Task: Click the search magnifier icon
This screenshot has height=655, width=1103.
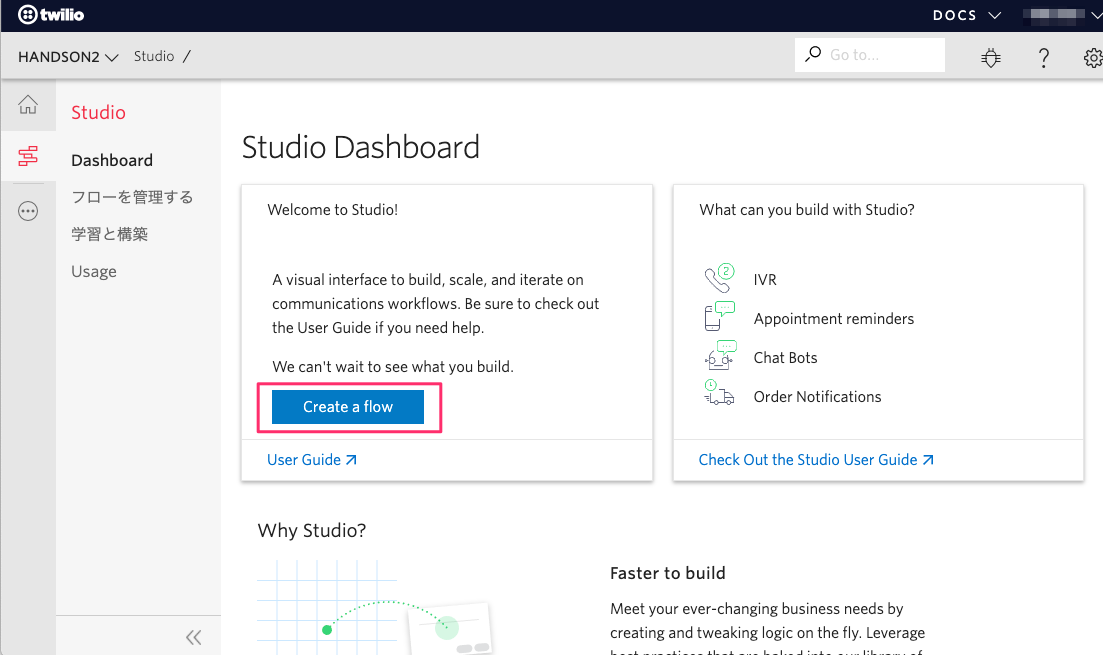Action: click(x=813, y=54)
